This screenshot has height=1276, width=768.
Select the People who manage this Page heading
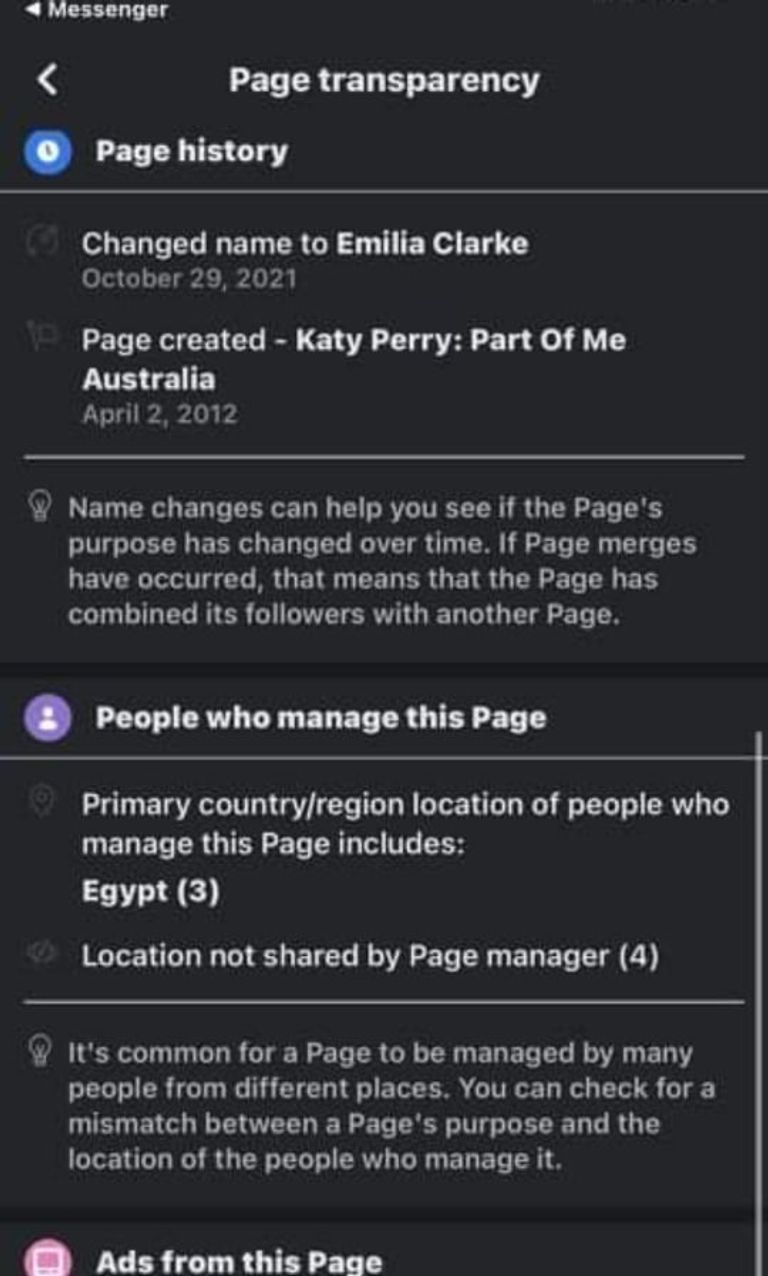[x=321, y=719]
